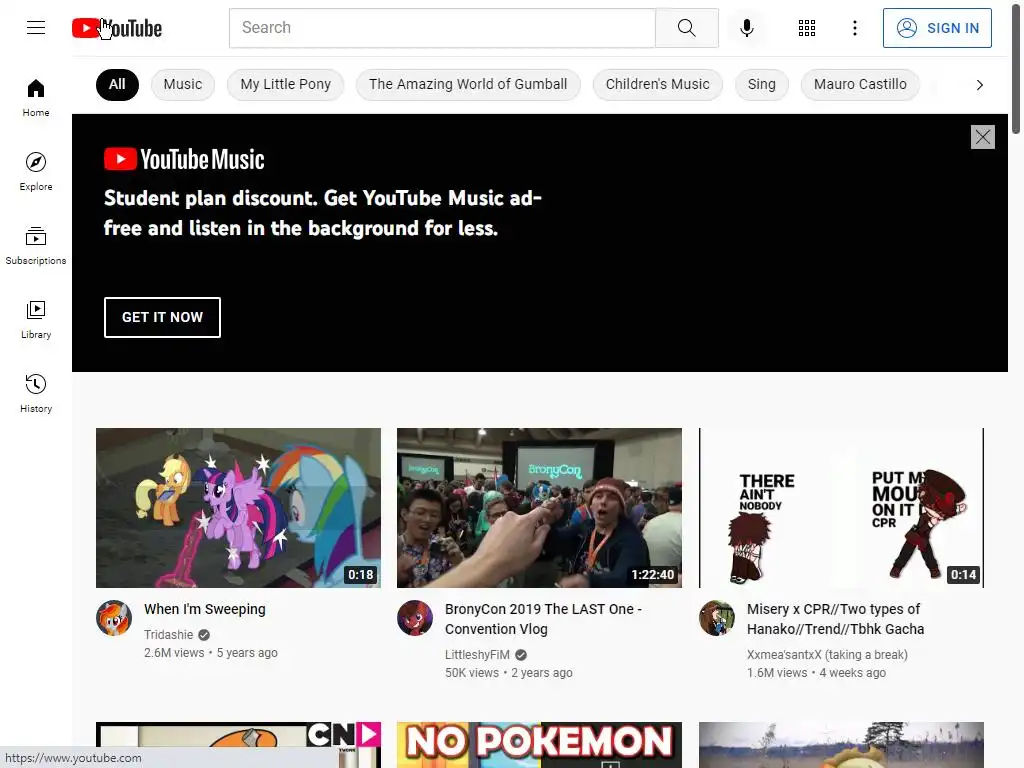This screenshot has width=1024, height=768.
Task: Click the YouTube logo
Action: (x=117, y=28)
